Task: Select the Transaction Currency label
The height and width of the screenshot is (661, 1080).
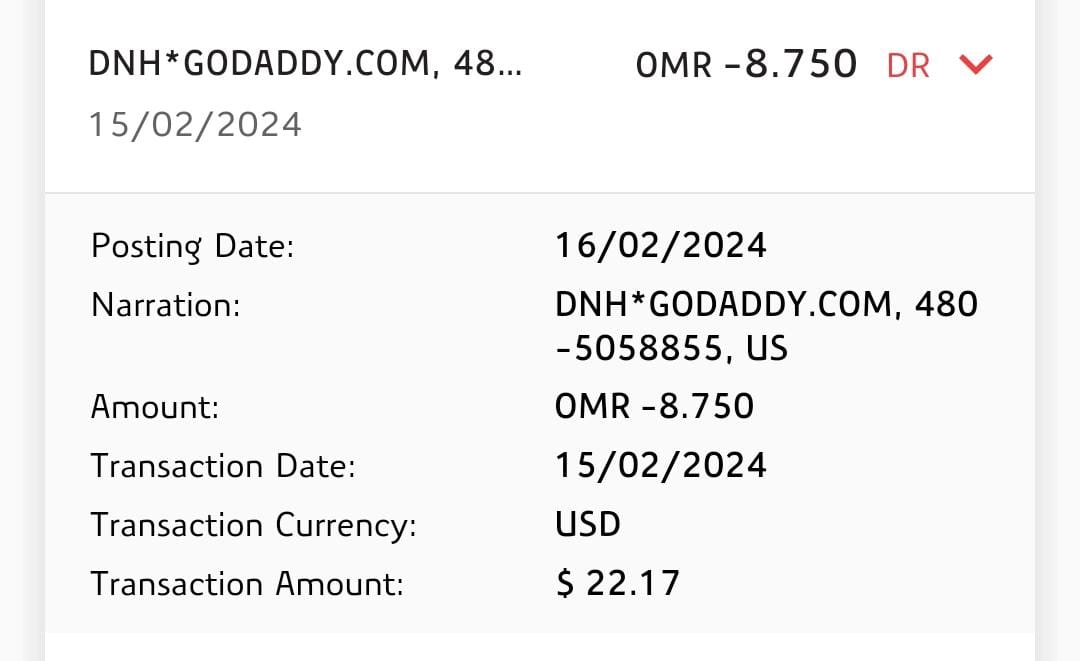Action: tap(253, 525)
